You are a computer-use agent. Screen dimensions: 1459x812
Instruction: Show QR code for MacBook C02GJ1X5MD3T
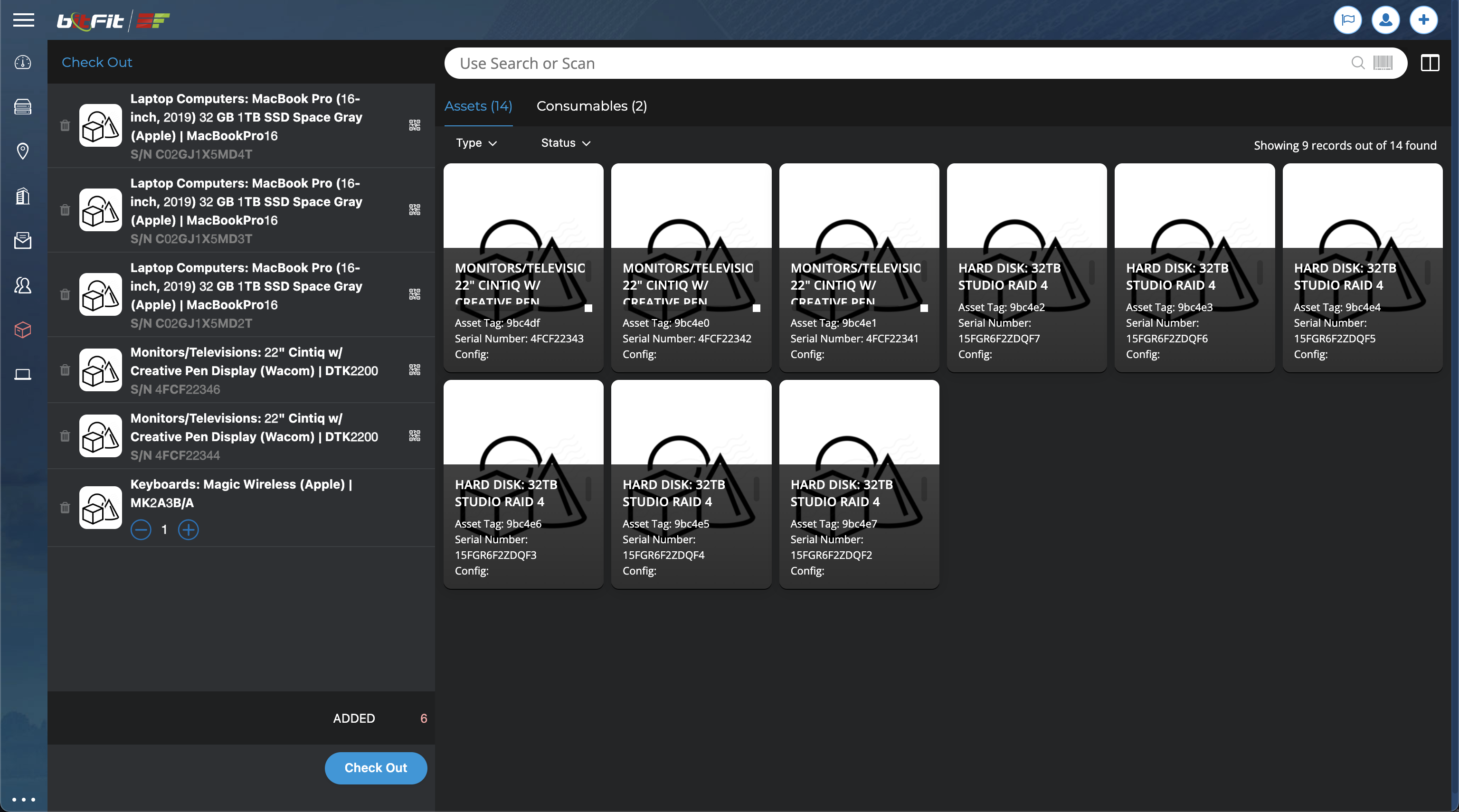pos(415,210)
